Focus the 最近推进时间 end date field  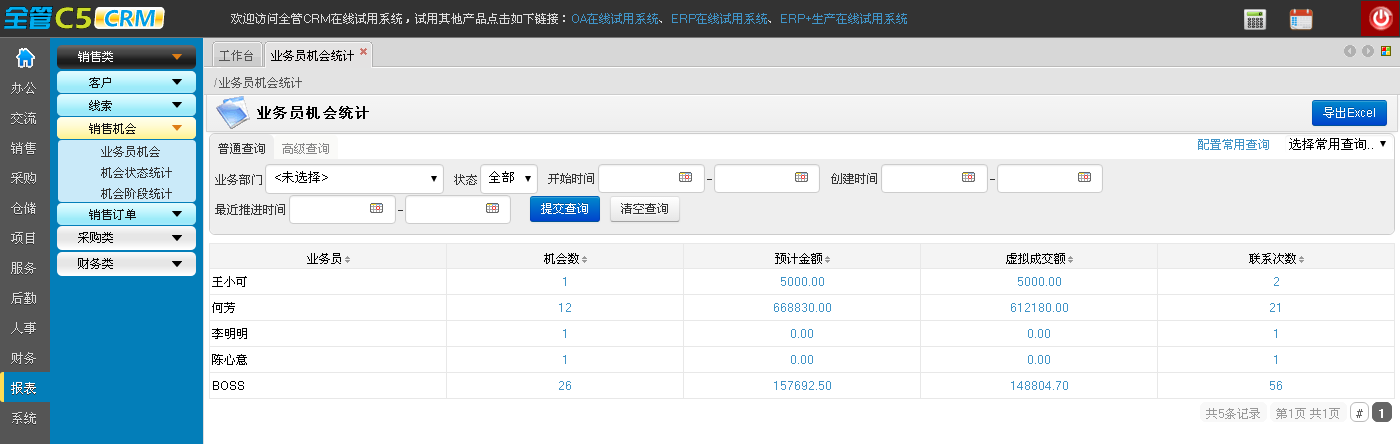[458, 209]
